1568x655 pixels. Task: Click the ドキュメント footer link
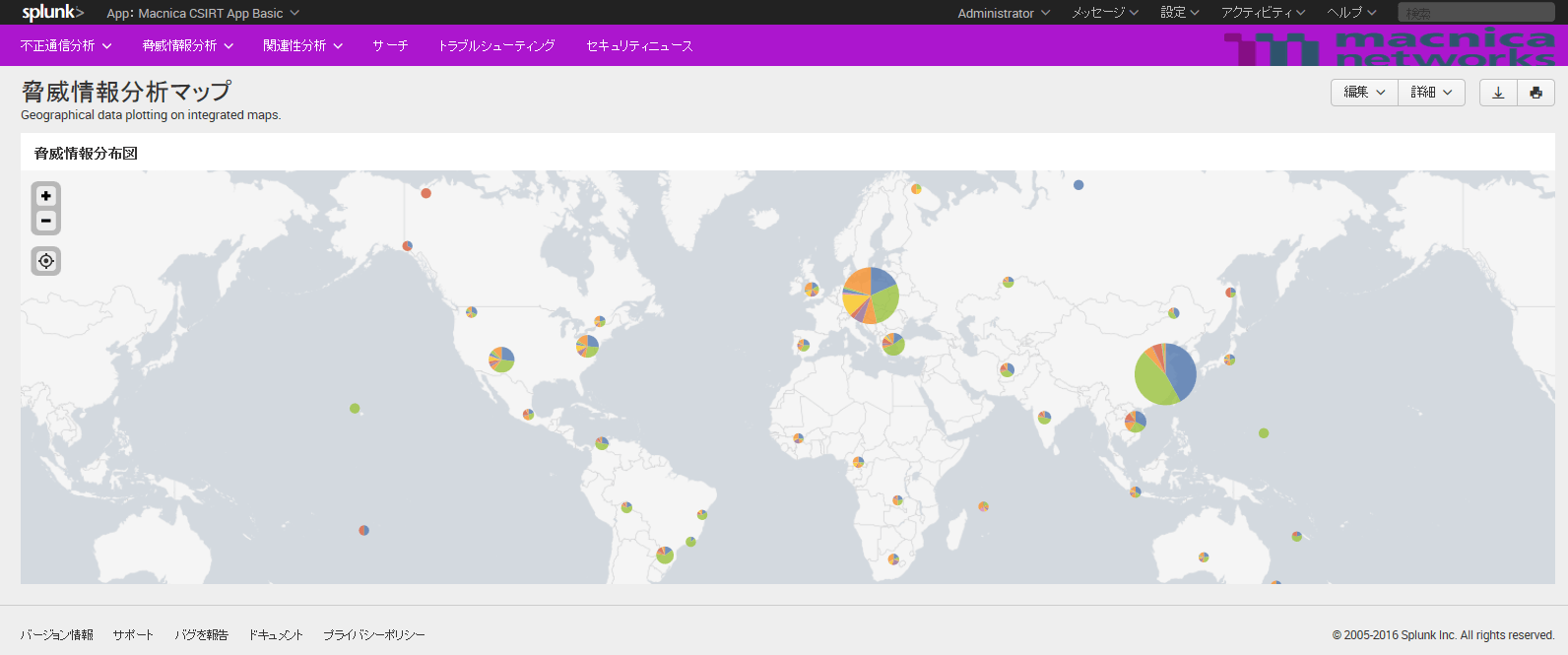276,635
